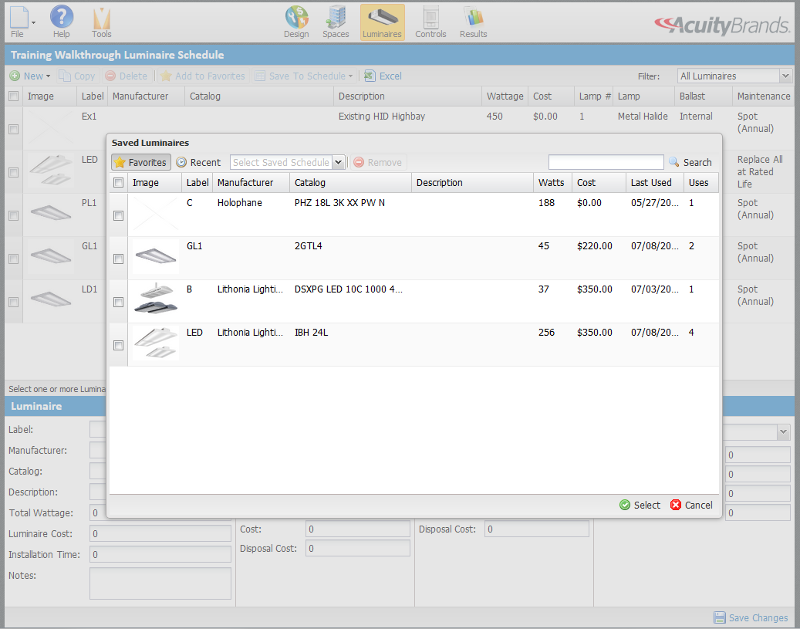Sort saved luminaires by Last Used column
Screen dimensions: 800x629
655,183
